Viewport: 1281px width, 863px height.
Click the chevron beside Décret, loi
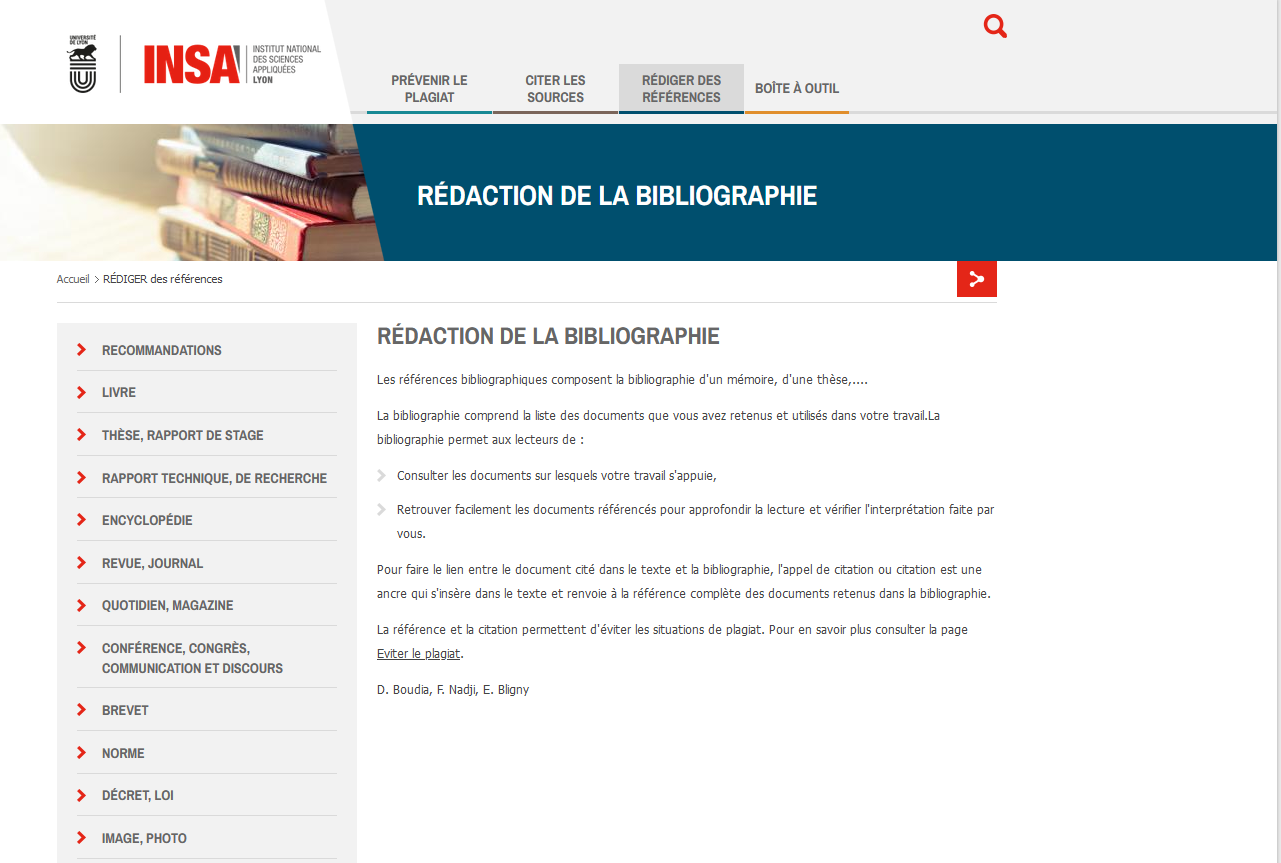click(x=82, y=795)
